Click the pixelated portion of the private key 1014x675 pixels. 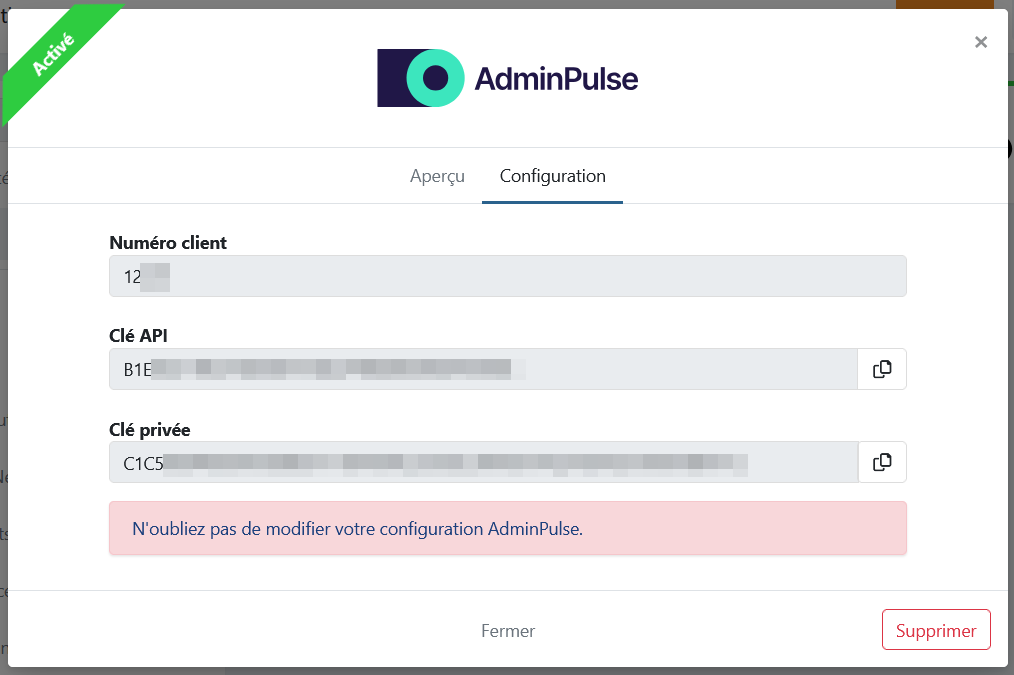point(455,464)
